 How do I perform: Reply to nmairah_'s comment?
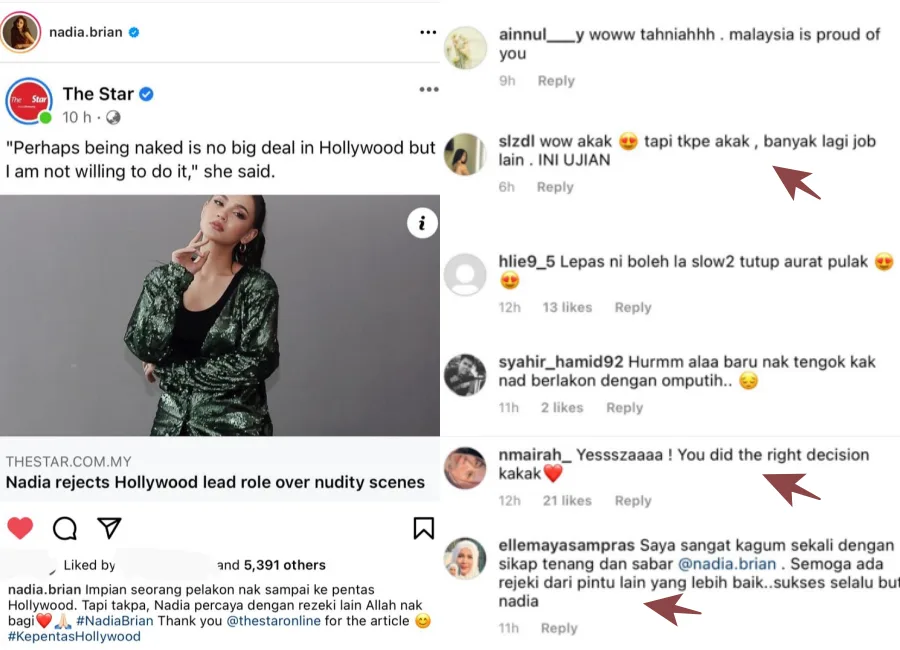[633, 501]
